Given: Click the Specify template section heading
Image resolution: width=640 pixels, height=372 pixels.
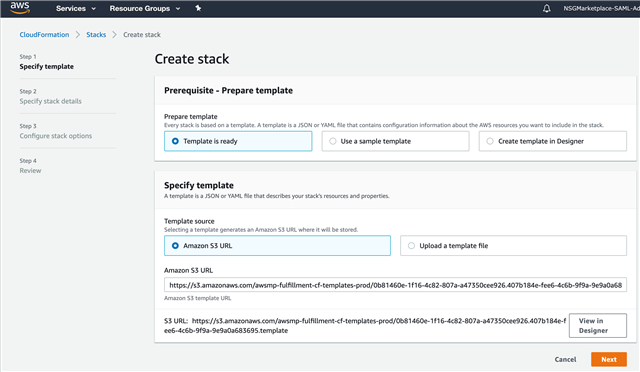Looking at the screenshot, I should click(x=199, y=185).
